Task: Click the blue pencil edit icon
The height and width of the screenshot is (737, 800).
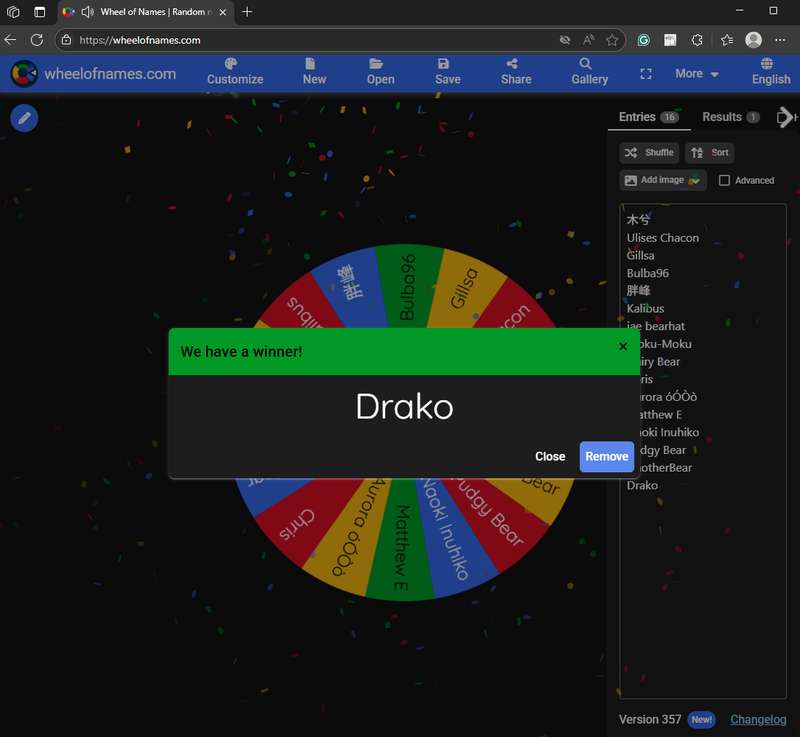Action: tap(24, 118)
